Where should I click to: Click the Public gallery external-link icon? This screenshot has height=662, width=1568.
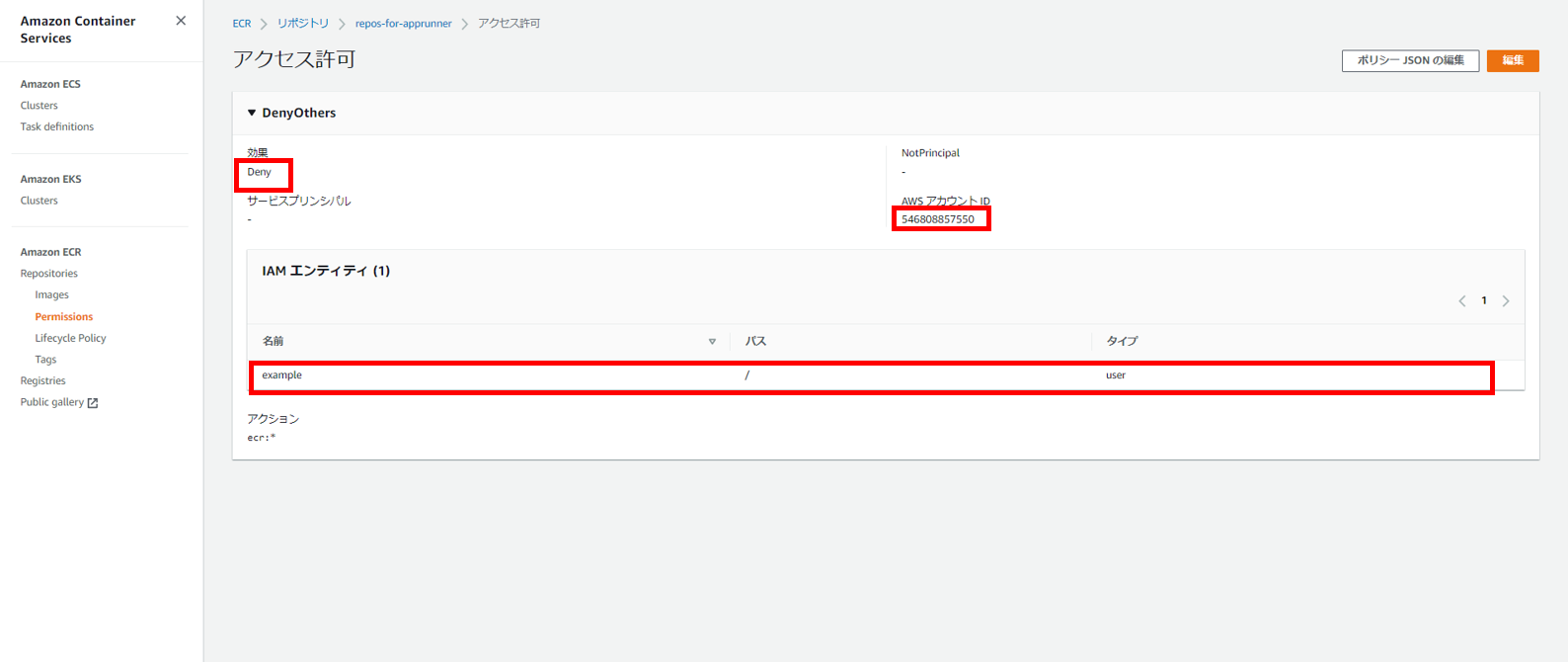coord(93,403)
